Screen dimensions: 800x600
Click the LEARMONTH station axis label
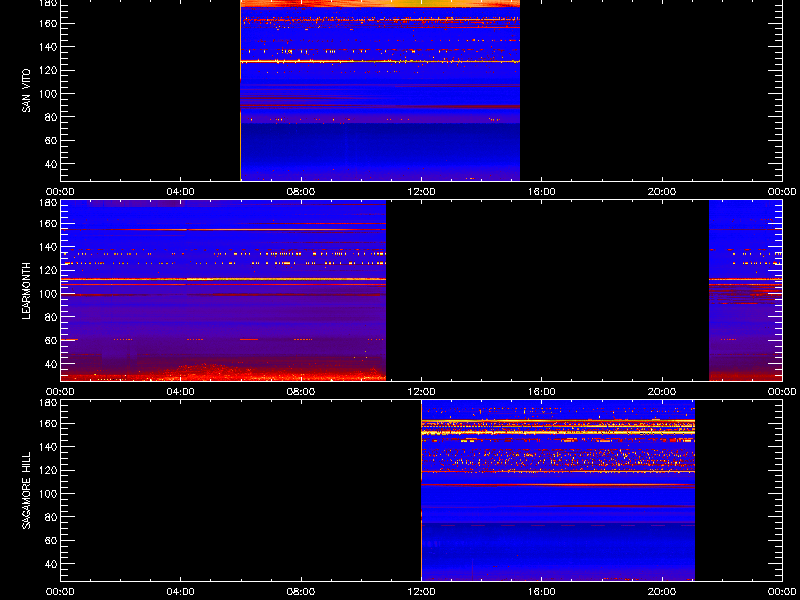coord(27,291)
